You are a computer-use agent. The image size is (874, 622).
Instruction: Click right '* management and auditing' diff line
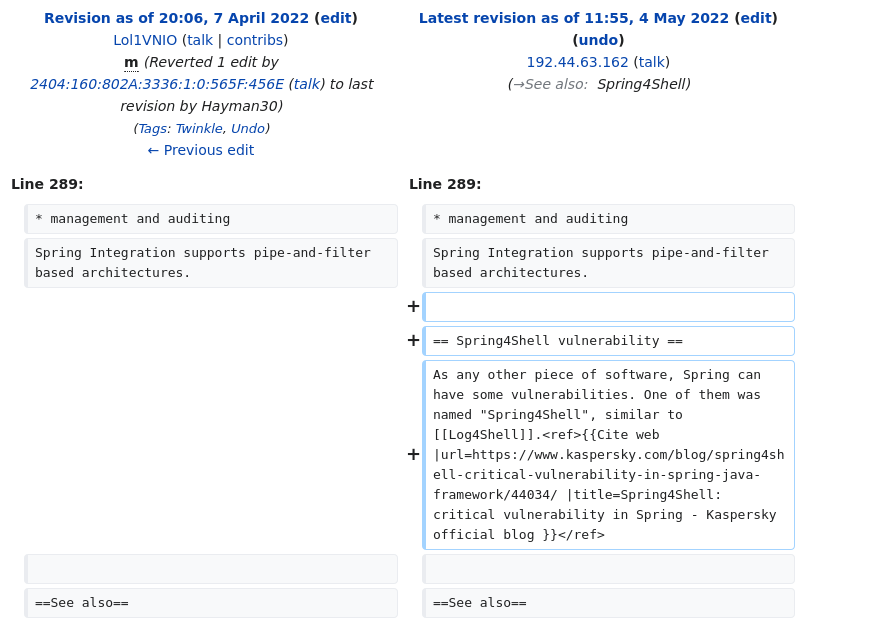click(x=608, y=219)
